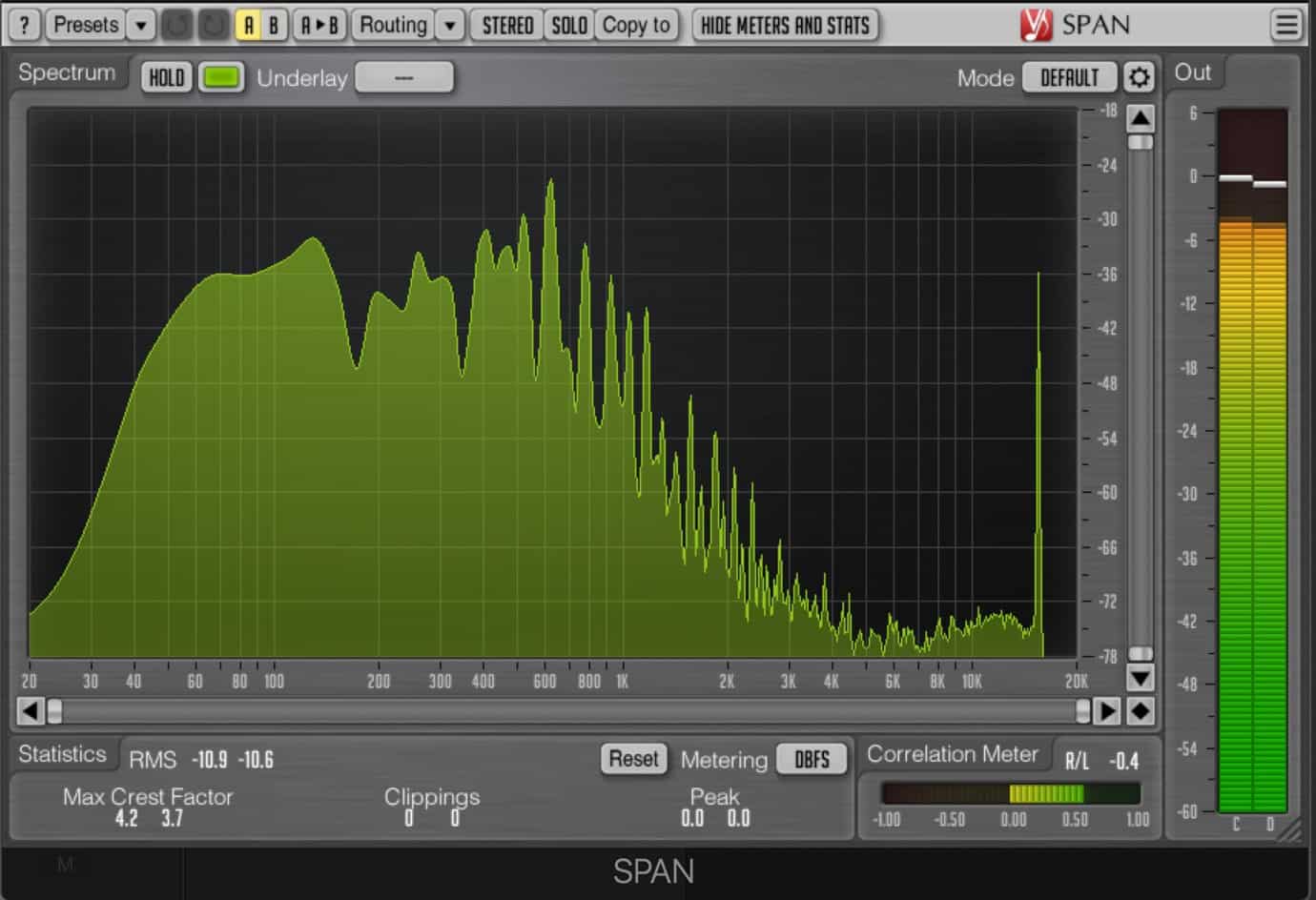The image size is (1316, 900).
Task: Enable SOLO mode
Action: (568, 25)
